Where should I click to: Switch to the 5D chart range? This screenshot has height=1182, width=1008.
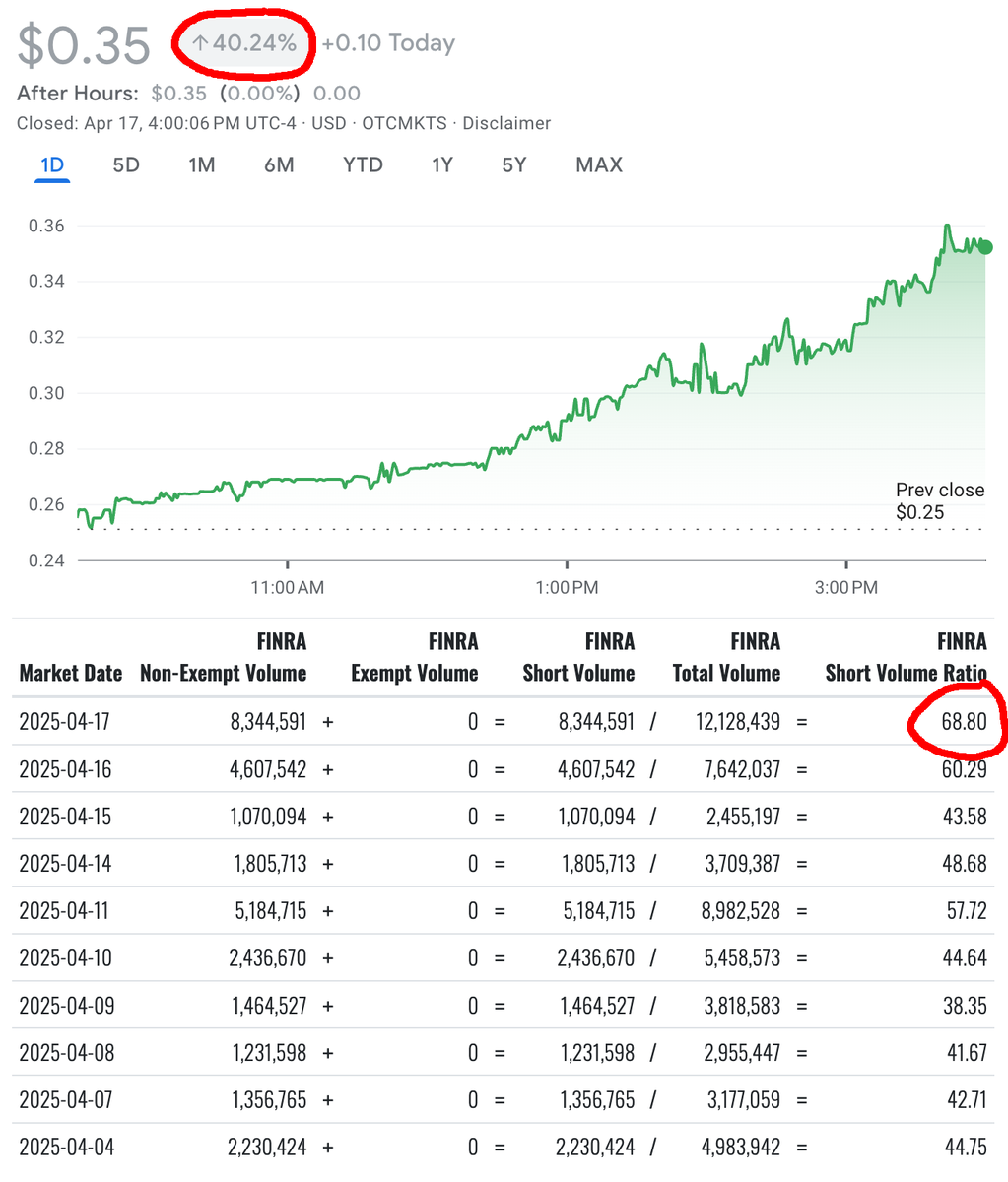[126, 165]
